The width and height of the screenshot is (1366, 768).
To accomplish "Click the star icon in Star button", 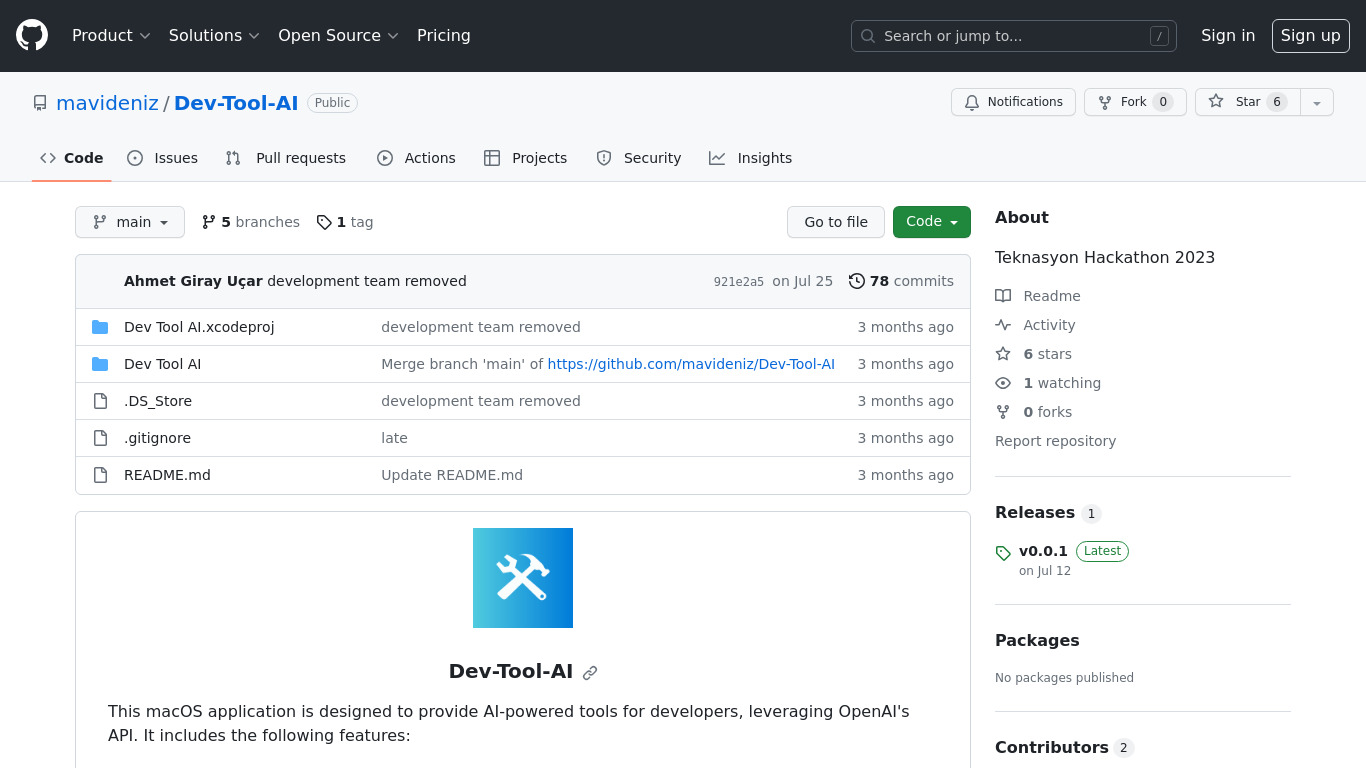I will [x=1216, y=101].
